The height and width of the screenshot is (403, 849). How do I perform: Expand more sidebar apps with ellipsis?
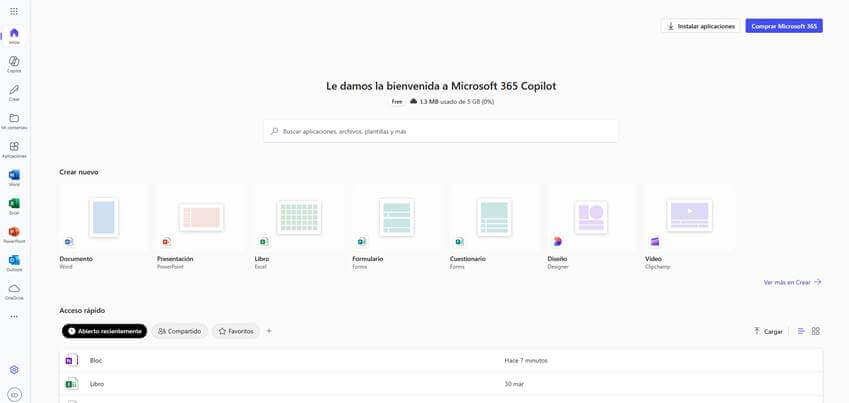[14, 317]
